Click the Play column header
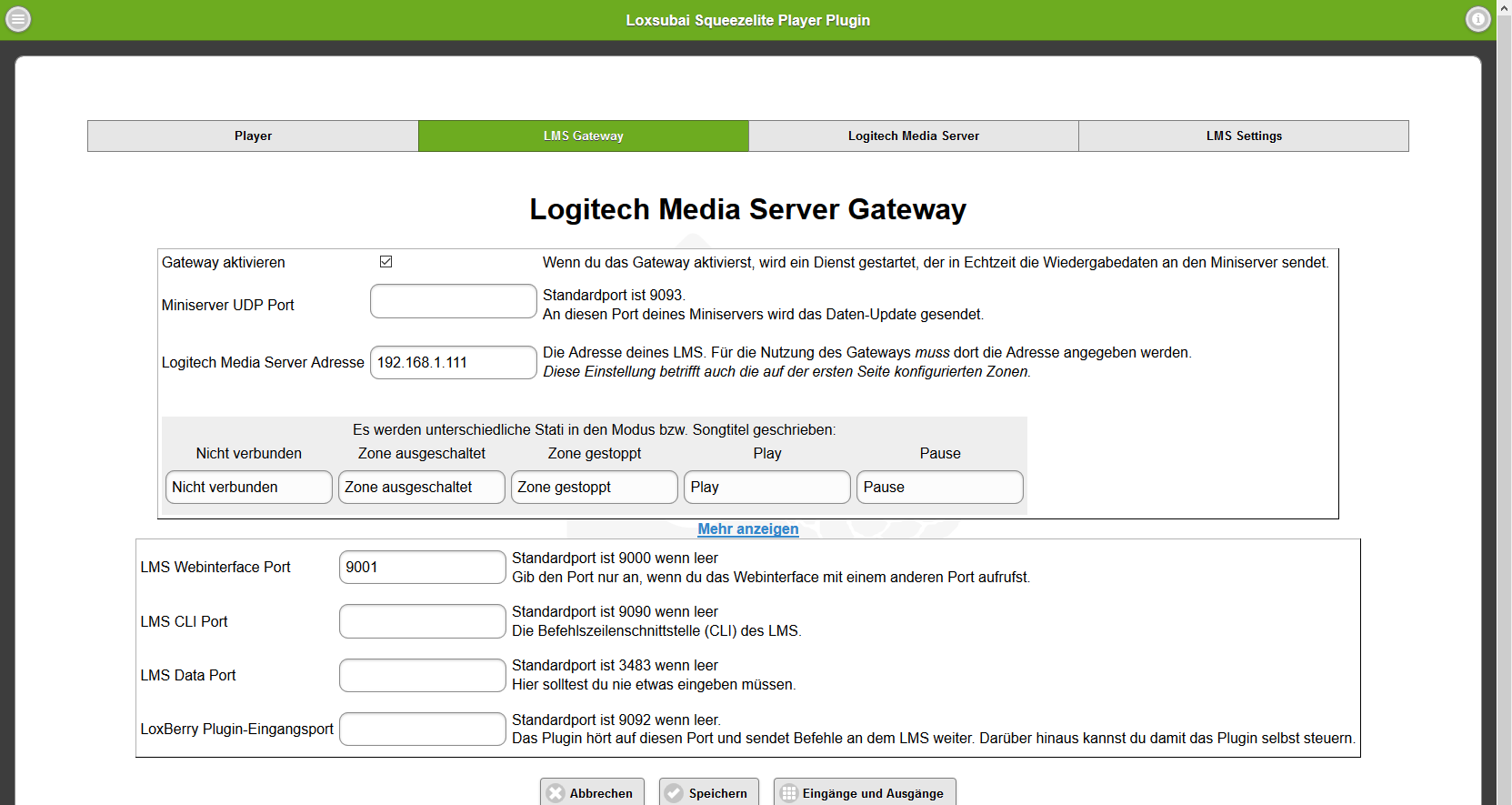The width and height of the screenshot is (1512, 805). pos(767,453)
